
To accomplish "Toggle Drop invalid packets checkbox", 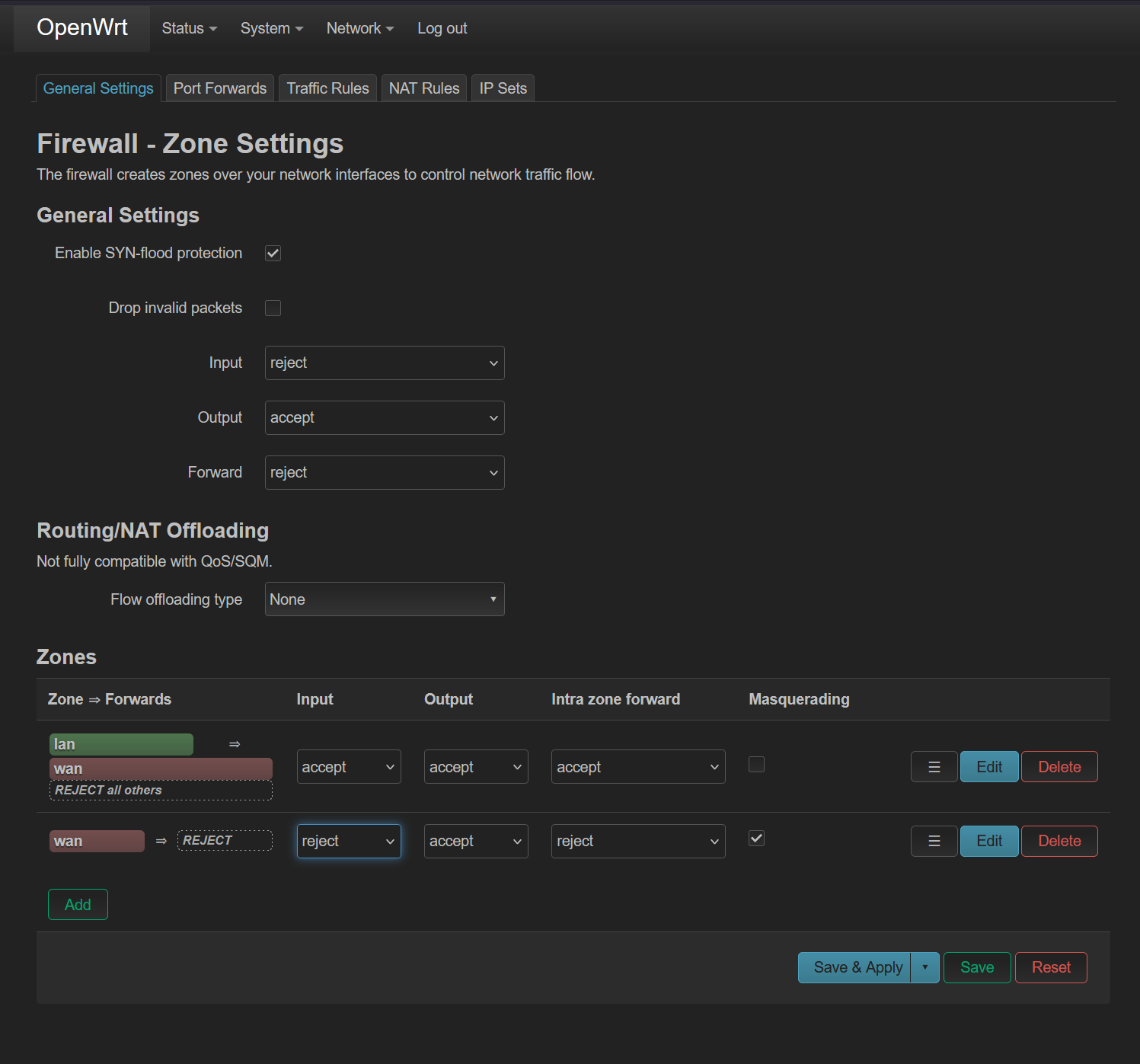I will click(273, 308).
